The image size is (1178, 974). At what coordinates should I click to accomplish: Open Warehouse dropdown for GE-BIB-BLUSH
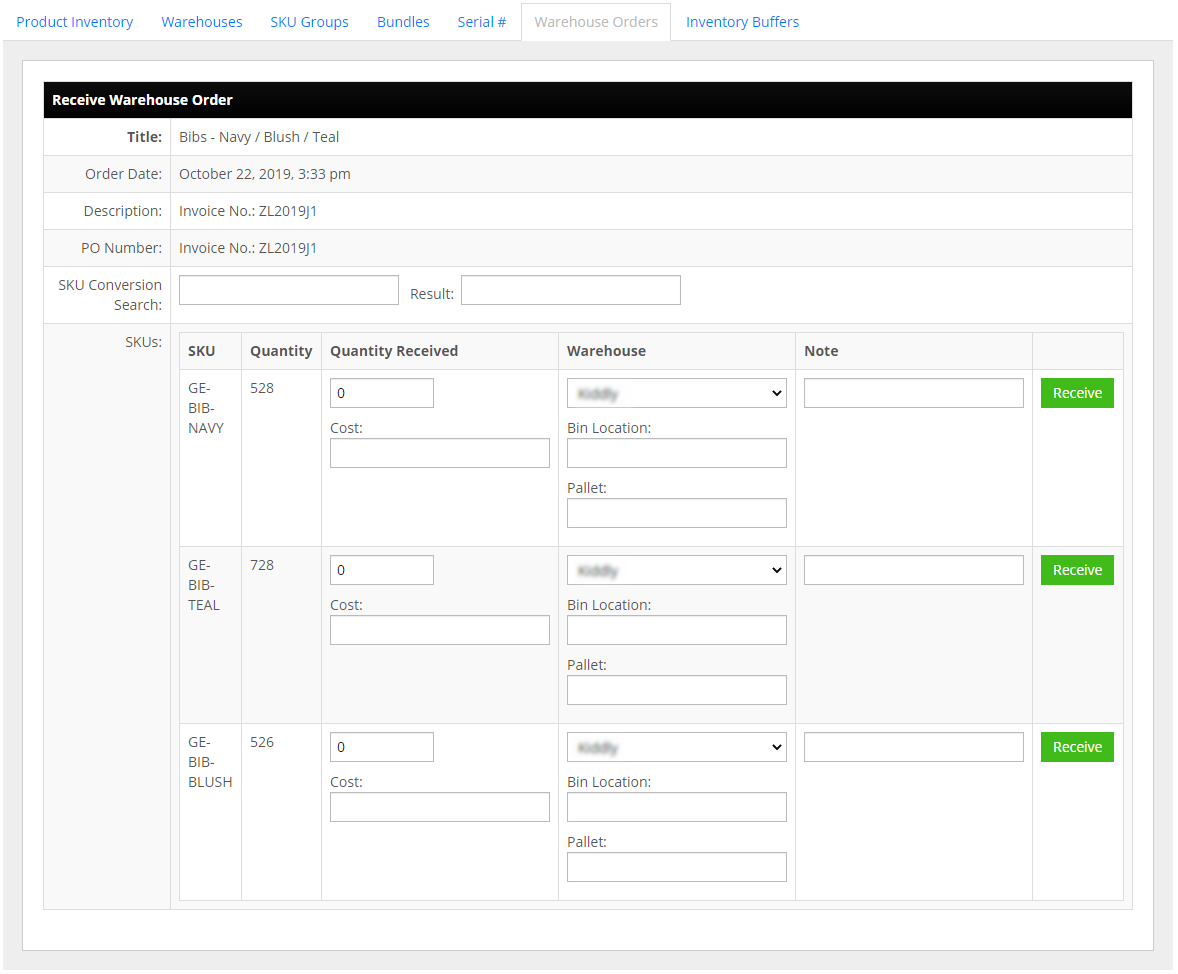(676, 748)
